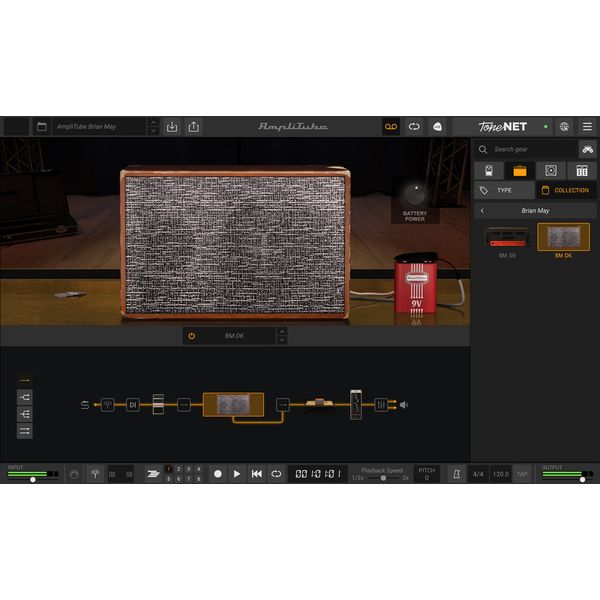Click the input noise gate knob icon
Image resolution: width=600 pixels, height=600 pixels.
coord(74,474)
